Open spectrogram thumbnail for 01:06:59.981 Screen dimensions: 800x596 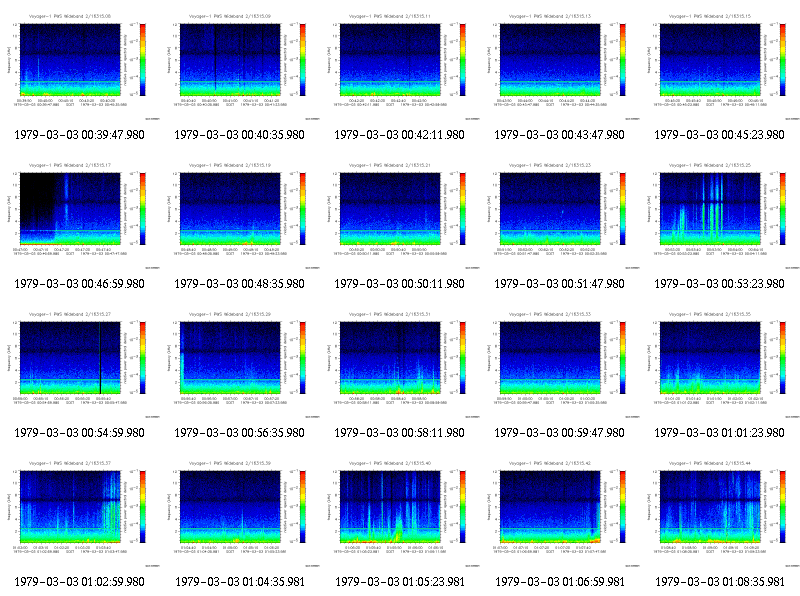[560, 511]
